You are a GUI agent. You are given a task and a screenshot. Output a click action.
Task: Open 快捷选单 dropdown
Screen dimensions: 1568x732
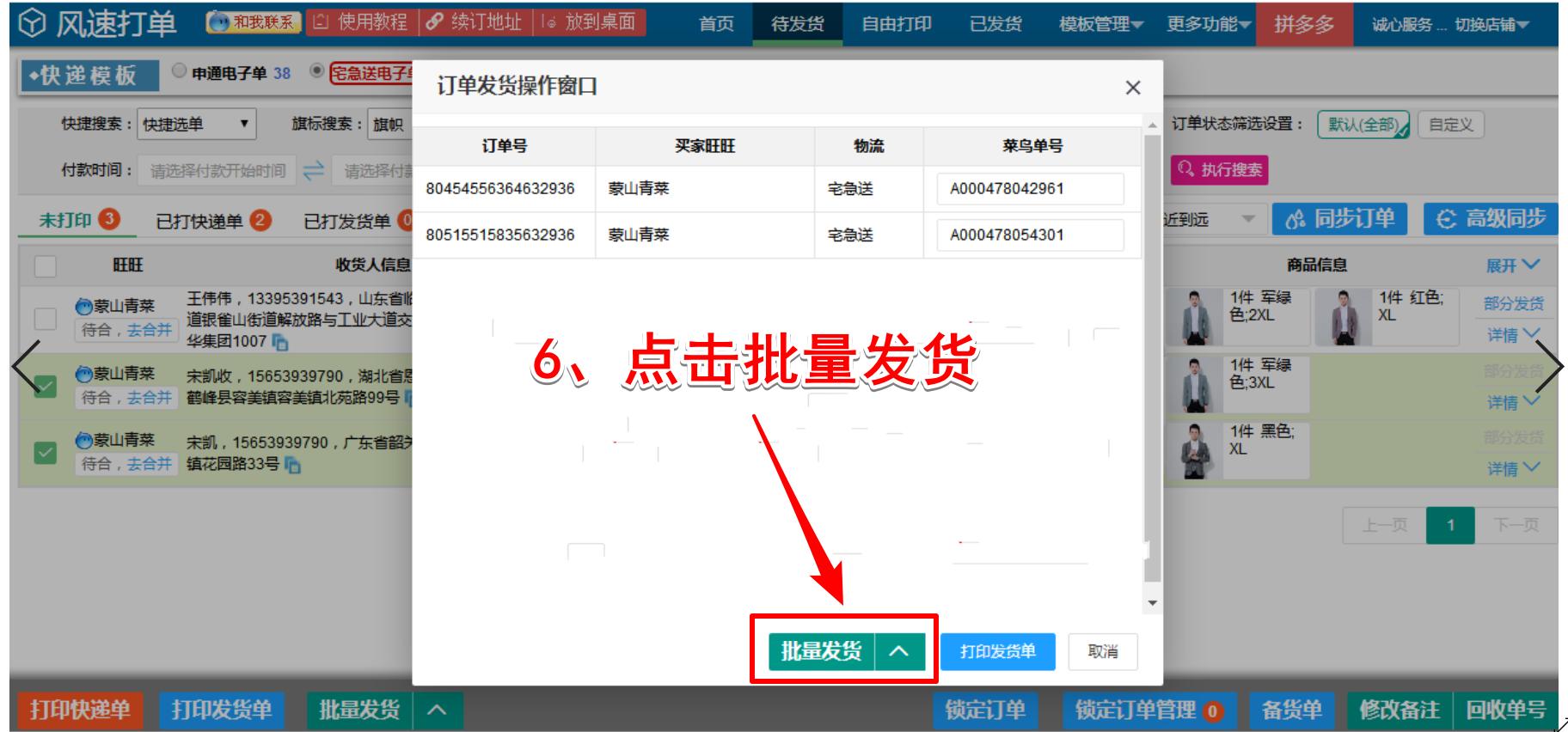[x=197, y=125]
